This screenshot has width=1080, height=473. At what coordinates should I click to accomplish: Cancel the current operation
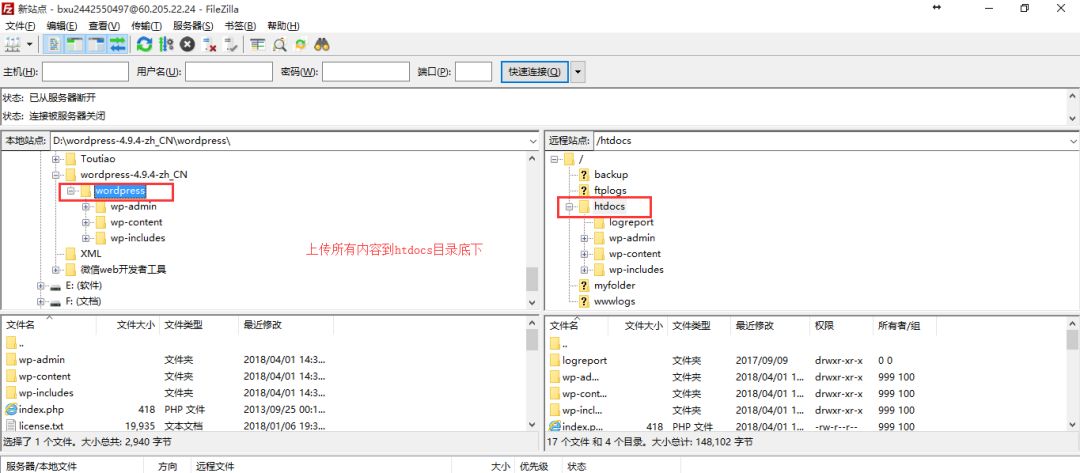coord(187,45)
